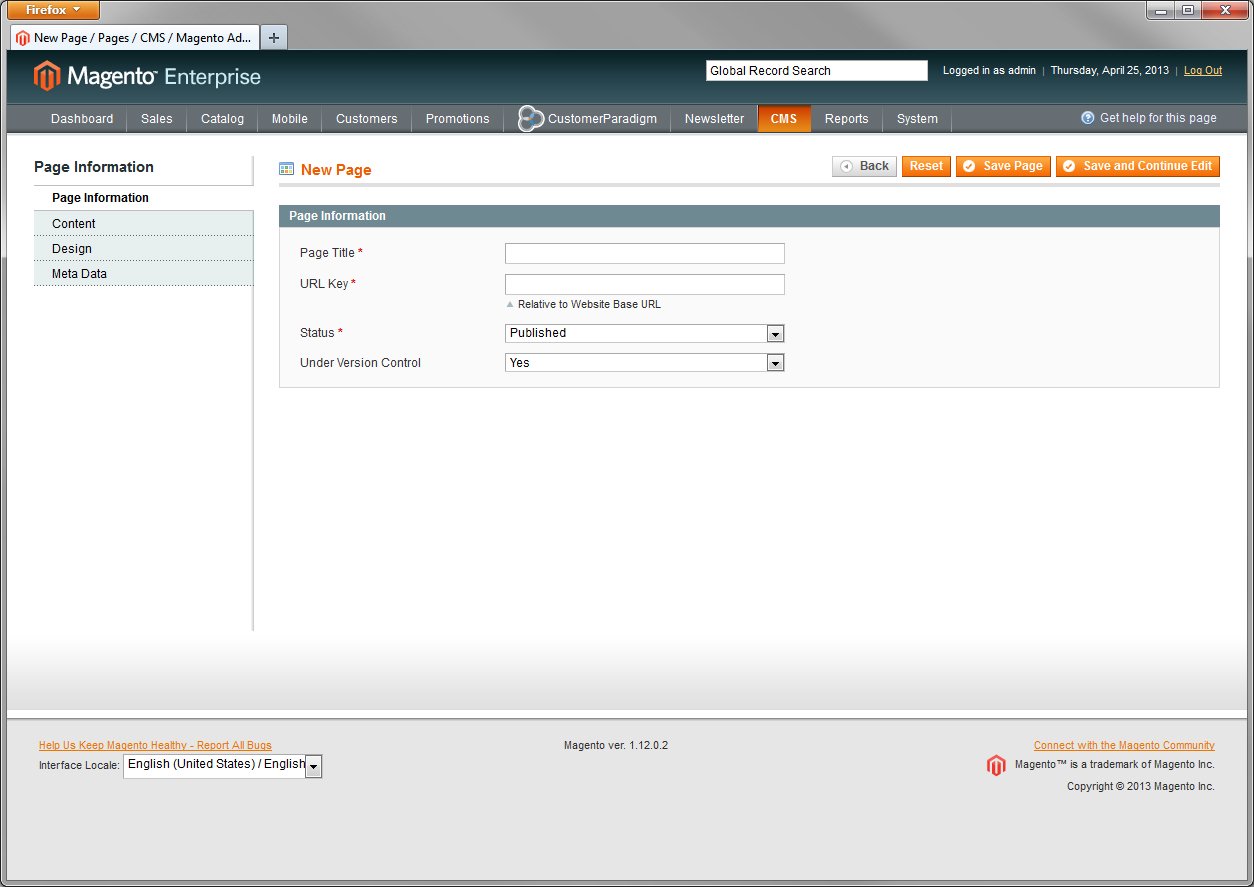Screen dimensions: 1254x887
Task: Open a new browser tab with plus
Action: (x=274, y=38)
